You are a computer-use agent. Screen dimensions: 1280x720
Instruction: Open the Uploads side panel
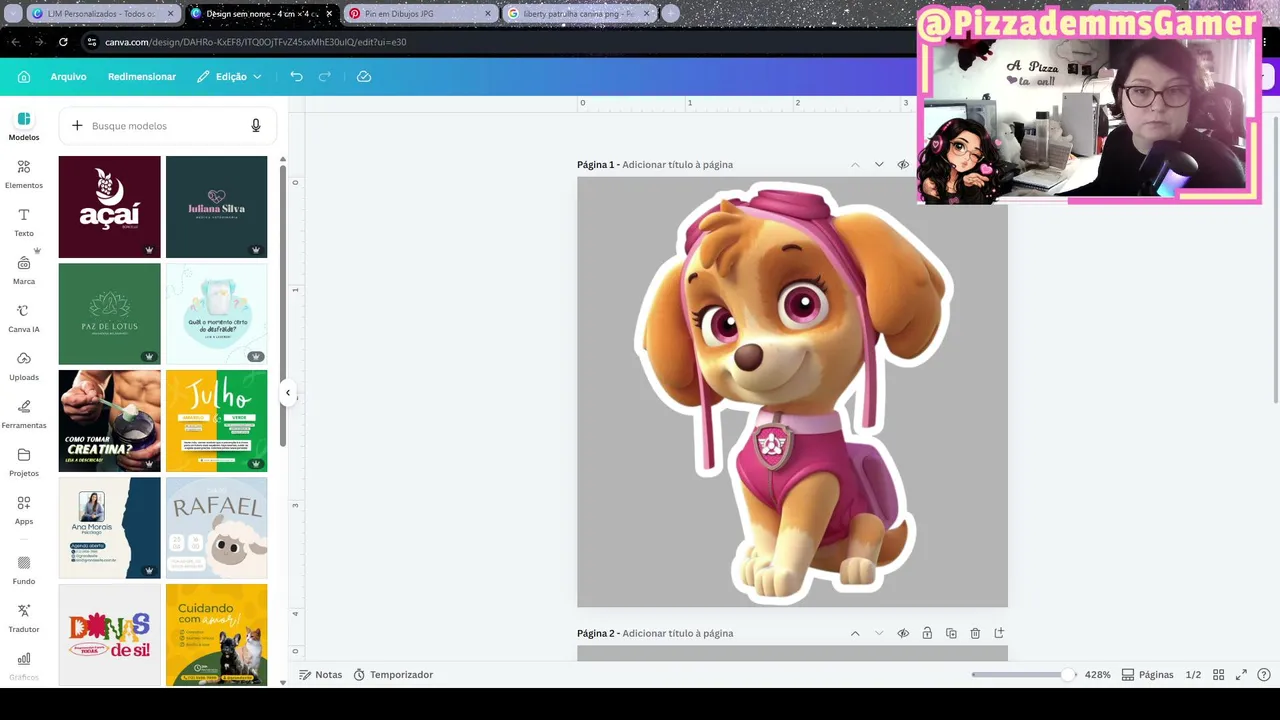pos(24,366)
